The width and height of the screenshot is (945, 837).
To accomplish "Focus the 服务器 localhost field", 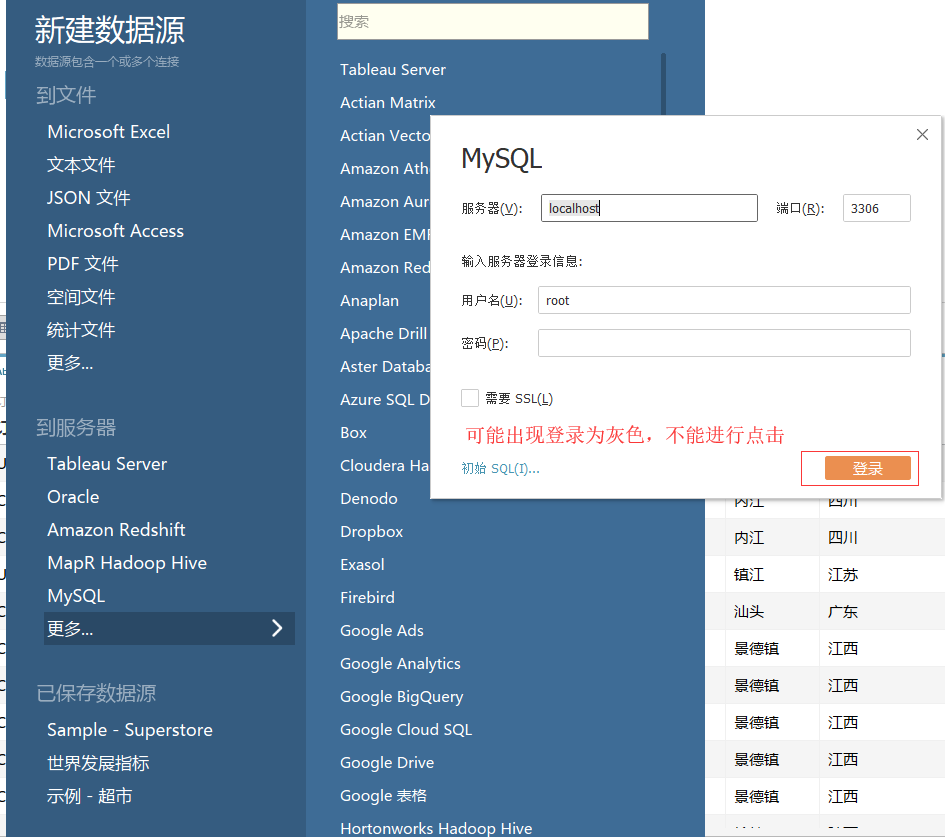I will 649,208.
